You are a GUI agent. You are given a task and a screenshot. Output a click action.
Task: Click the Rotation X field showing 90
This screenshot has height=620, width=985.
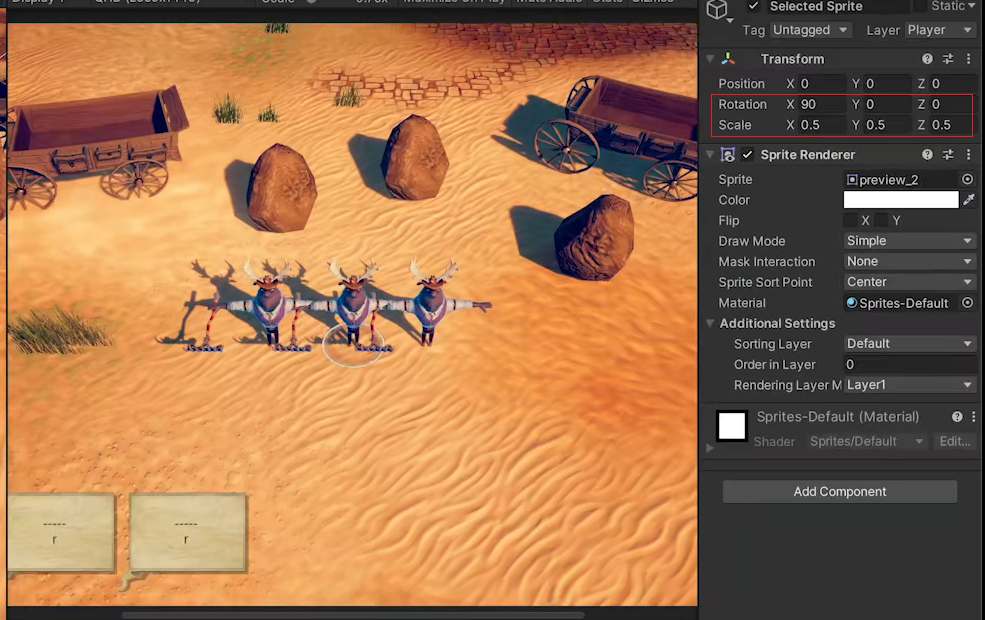pos(822,104)
